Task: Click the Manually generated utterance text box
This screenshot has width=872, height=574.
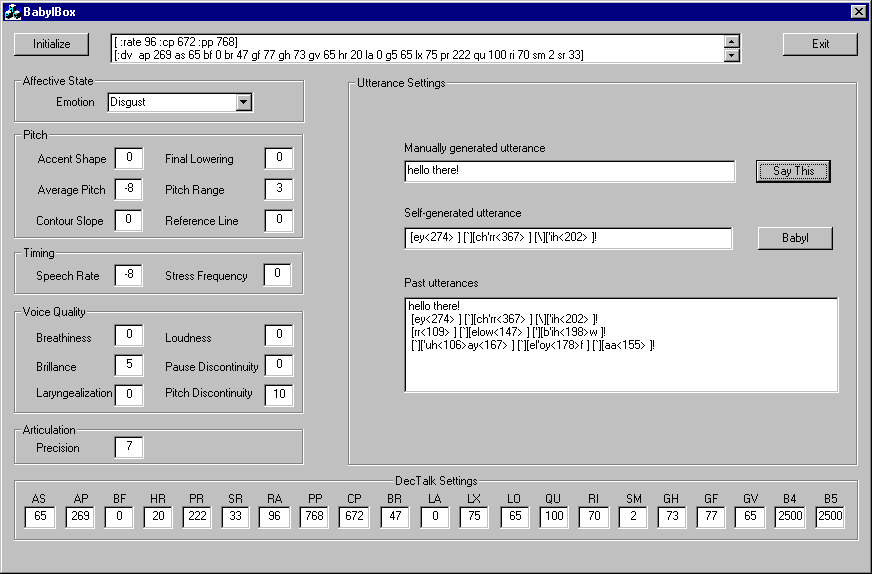Action: (569, 171)
